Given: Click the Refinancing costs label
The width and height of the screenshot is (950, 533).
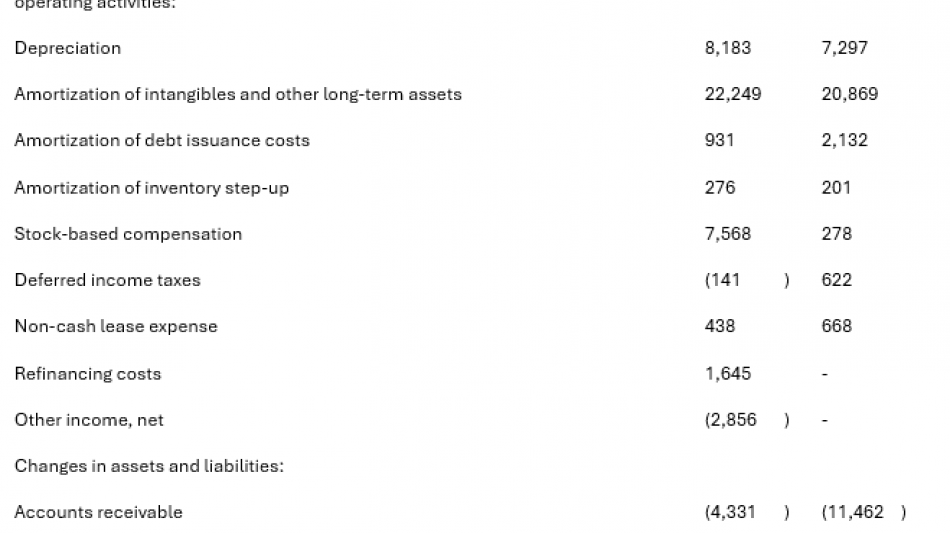Looking at the screenshot, I should (87, 374).
